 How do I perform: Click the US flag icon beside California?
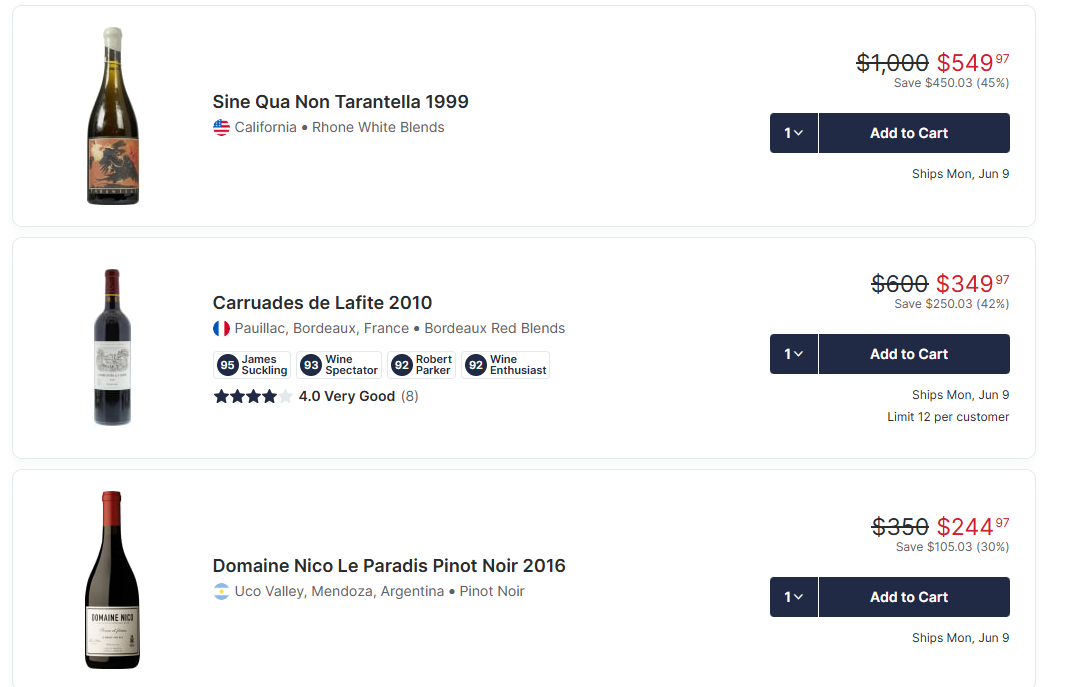click(x=221, y=127)
